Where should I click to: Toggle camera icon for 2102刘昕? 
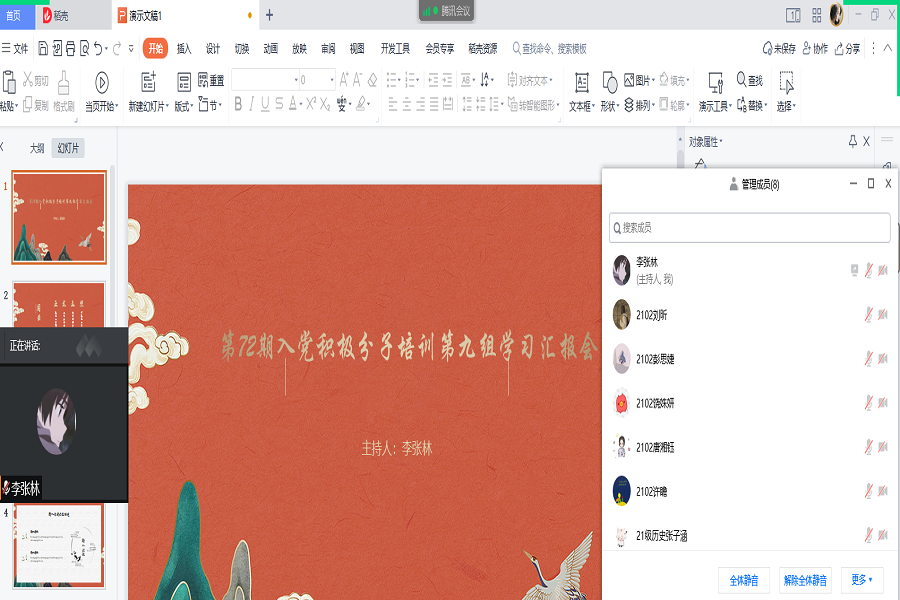tap(883, 315)
